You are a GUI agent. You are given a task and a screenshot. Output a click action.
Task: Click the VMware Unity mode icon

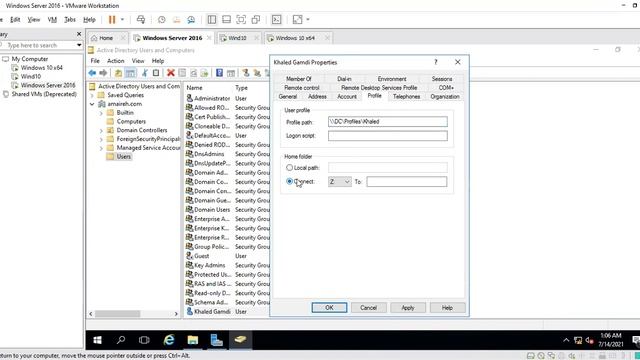click(x=256, y=20)
